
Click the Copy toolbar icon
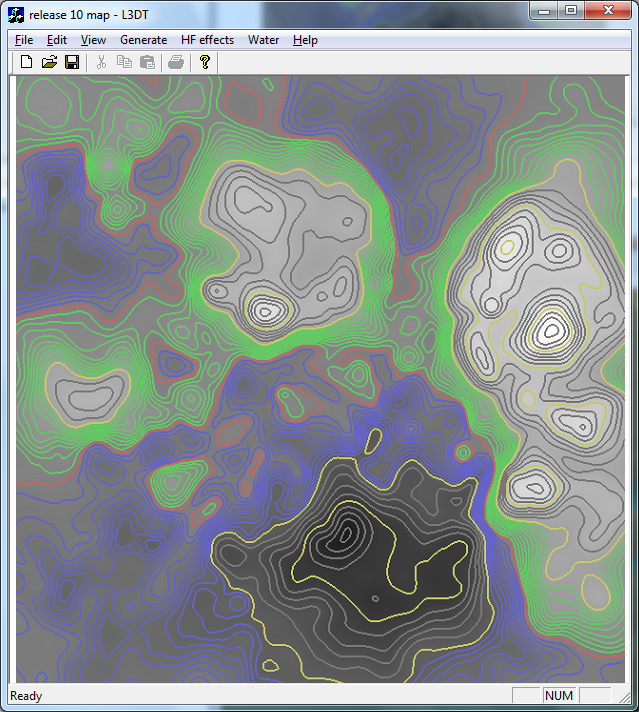[x=124, y=62]
